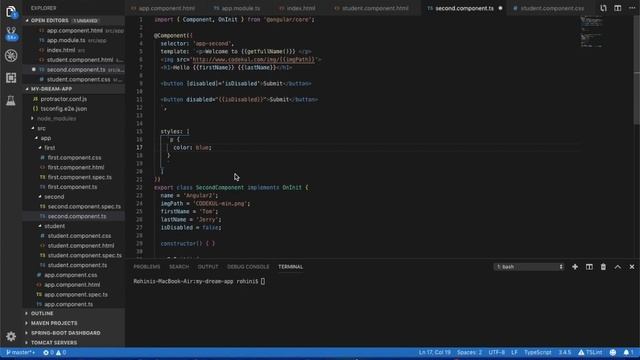Open the Source Control view
The height and width of the screenshot is (360, 640).
11,33
